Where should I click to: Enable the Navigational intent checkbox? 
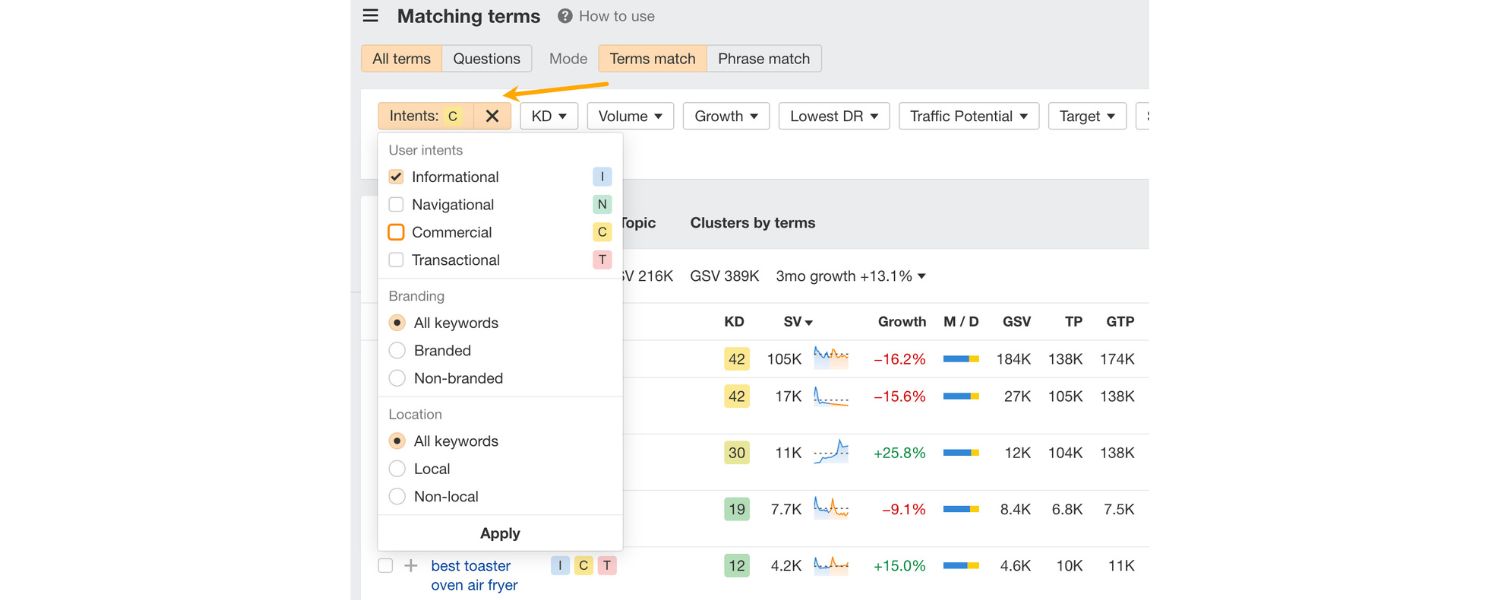(396, 204)
